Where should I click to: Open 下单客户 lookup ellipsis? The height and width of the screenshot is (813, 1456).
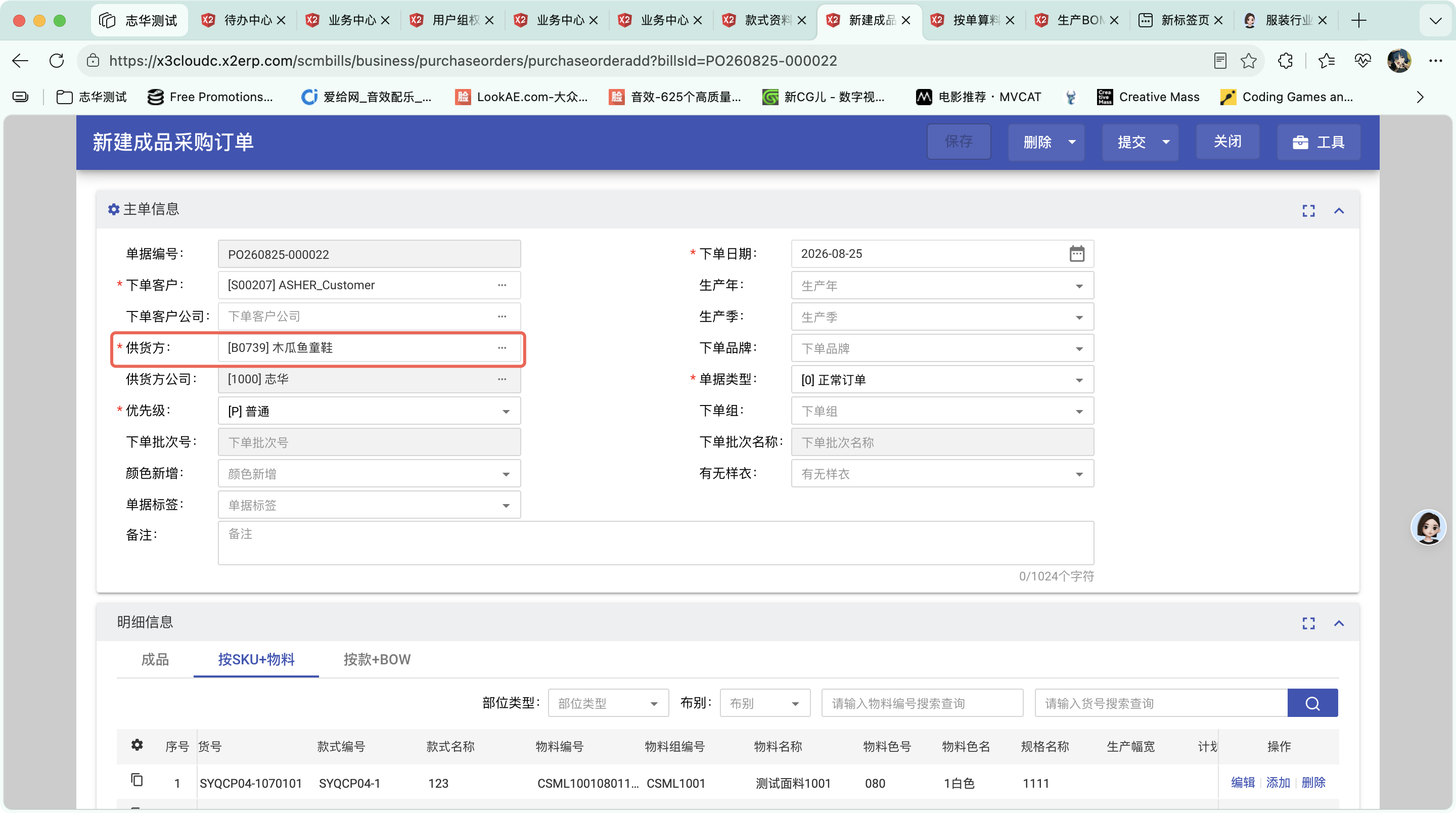point(502,285)
